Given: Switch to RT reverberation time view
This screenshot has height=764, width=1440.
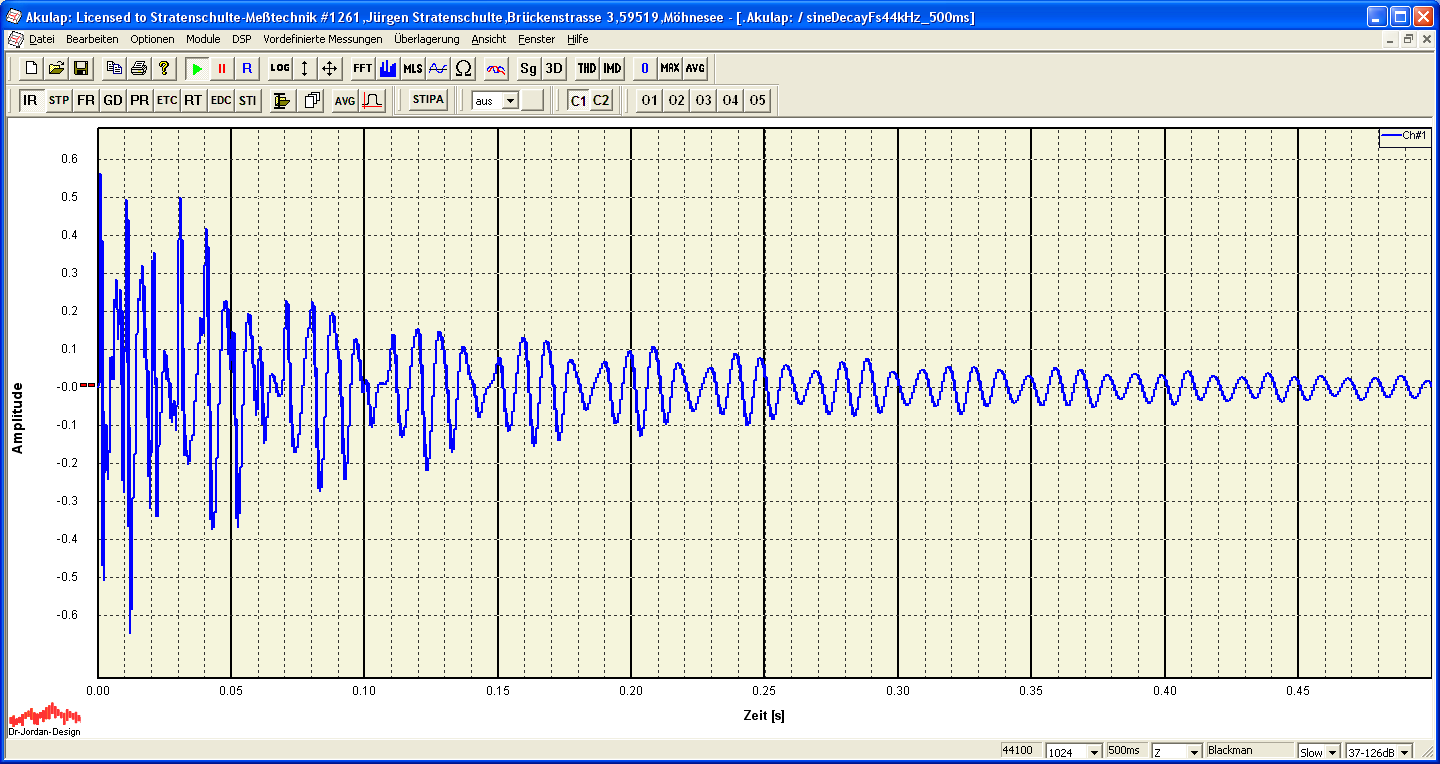Looking at the screenshot, I should [193, 101].
